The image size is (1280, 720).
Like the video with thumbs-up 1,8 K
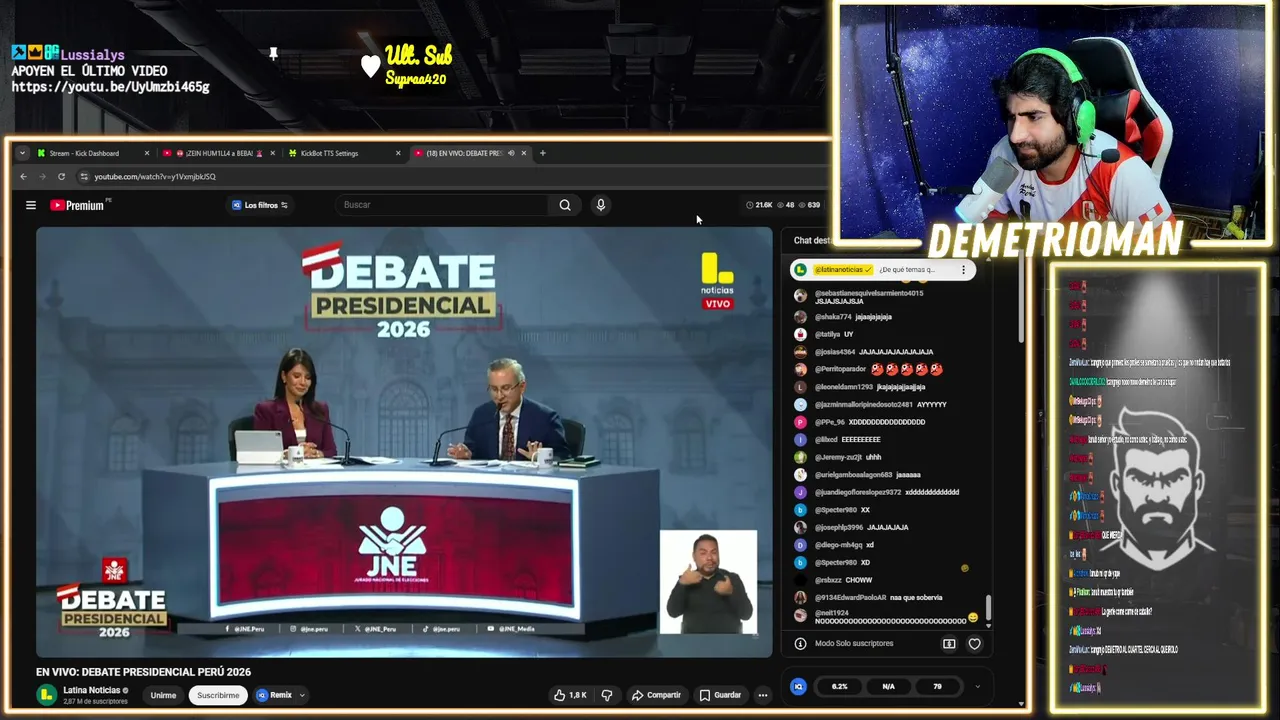point(570,695)
